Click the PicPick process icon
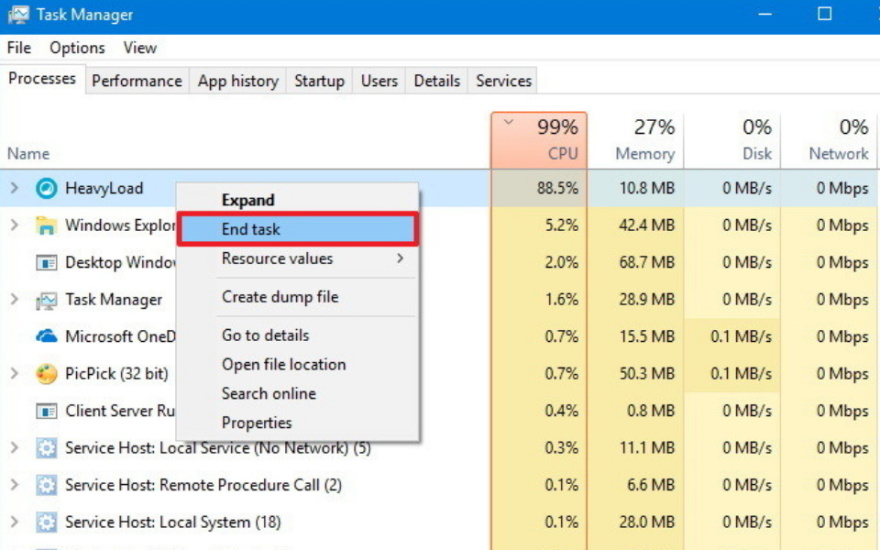Viewport: 880px width, 550px height. [46, 374]
